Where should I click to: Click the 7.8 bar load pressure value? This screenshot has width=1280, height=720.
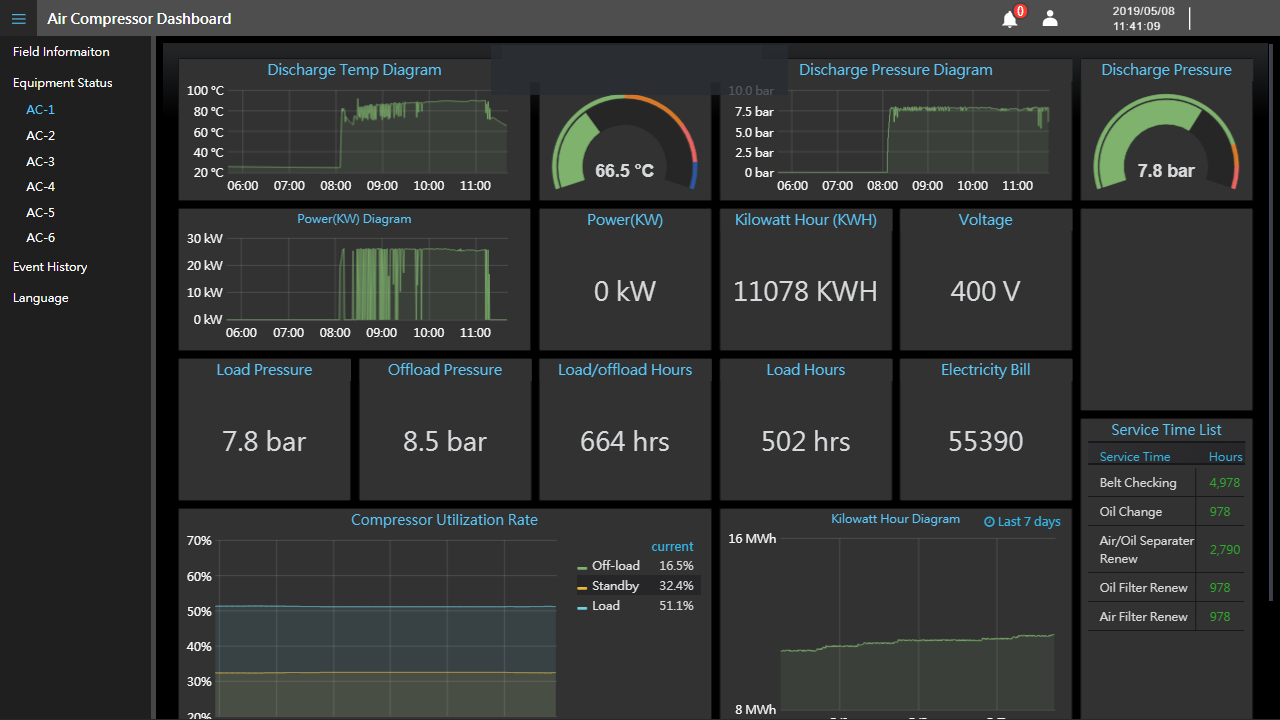(x=264, y=441)
